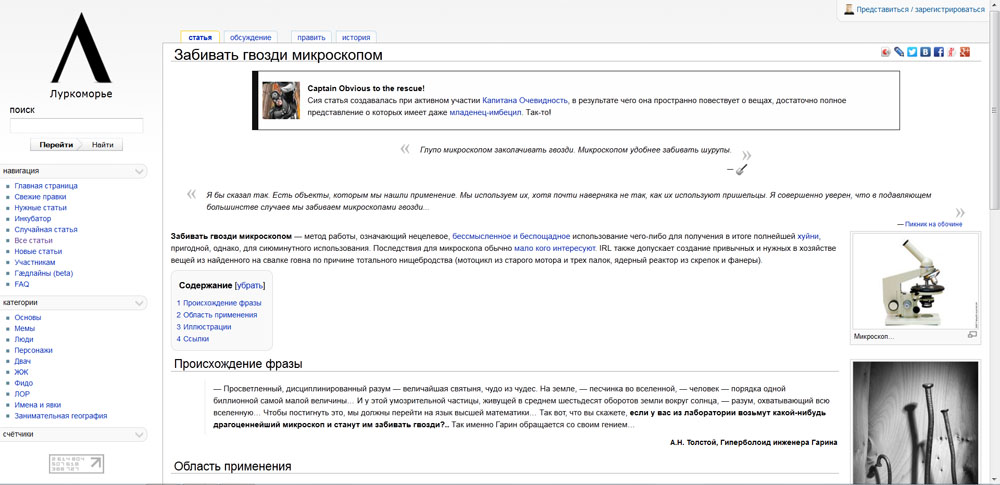Hide the table of contents via убрать
1000x485 pixels.
[x=250, y=285]
